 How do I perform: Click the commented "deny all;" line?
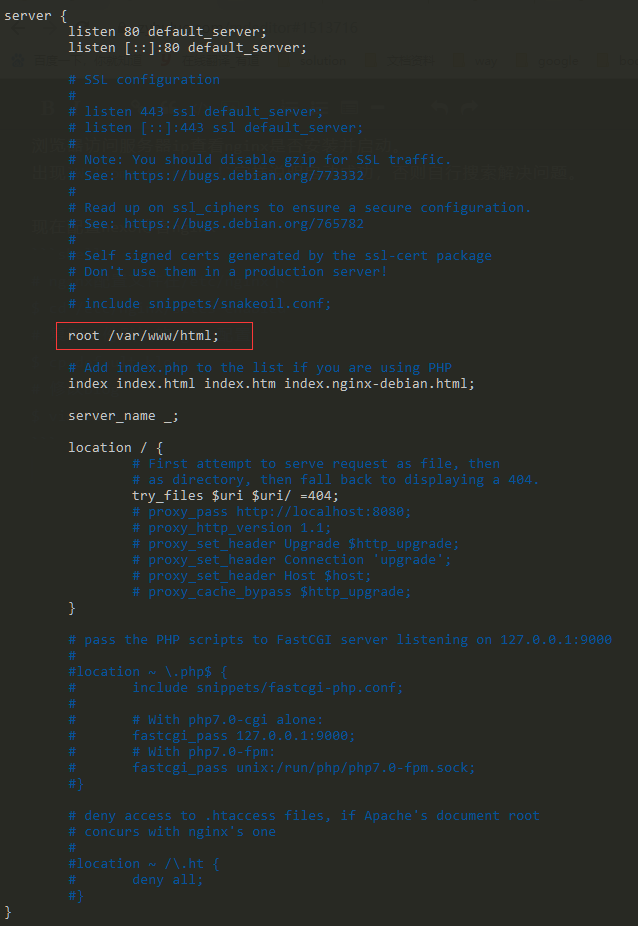click(x=167, y=879)
